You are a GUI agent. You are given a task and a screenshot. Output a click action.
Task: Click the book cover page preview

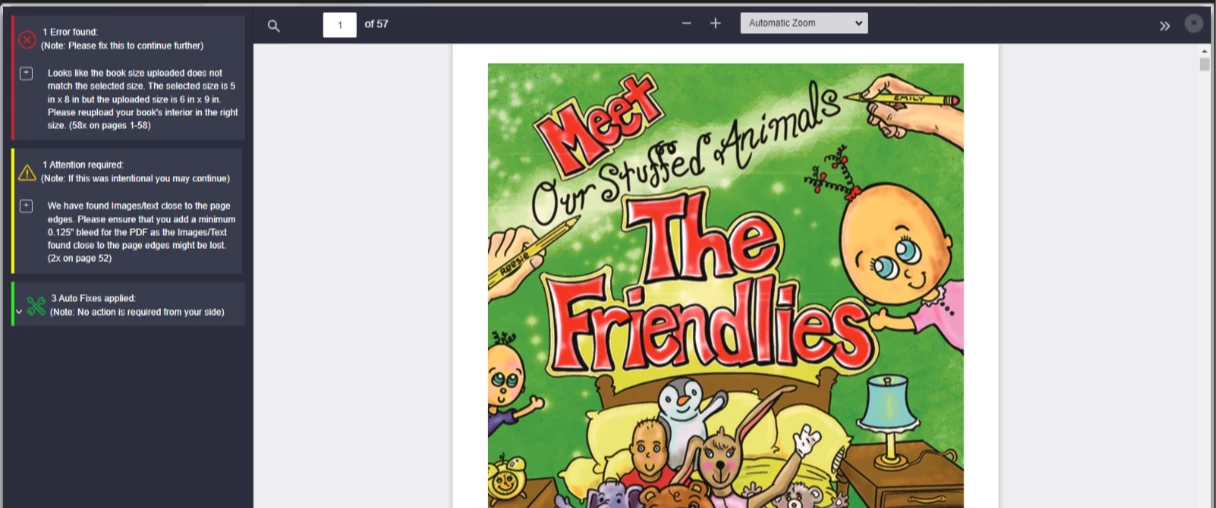point(726,286)
